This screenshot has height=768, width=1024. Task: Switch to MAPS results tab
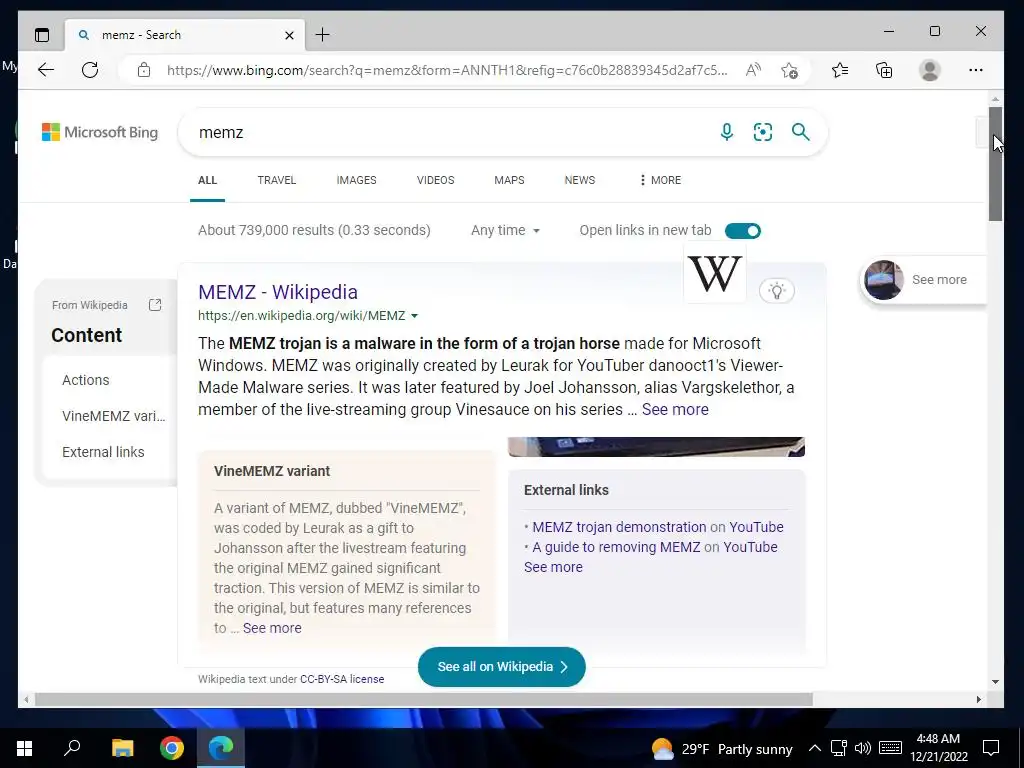509,180
